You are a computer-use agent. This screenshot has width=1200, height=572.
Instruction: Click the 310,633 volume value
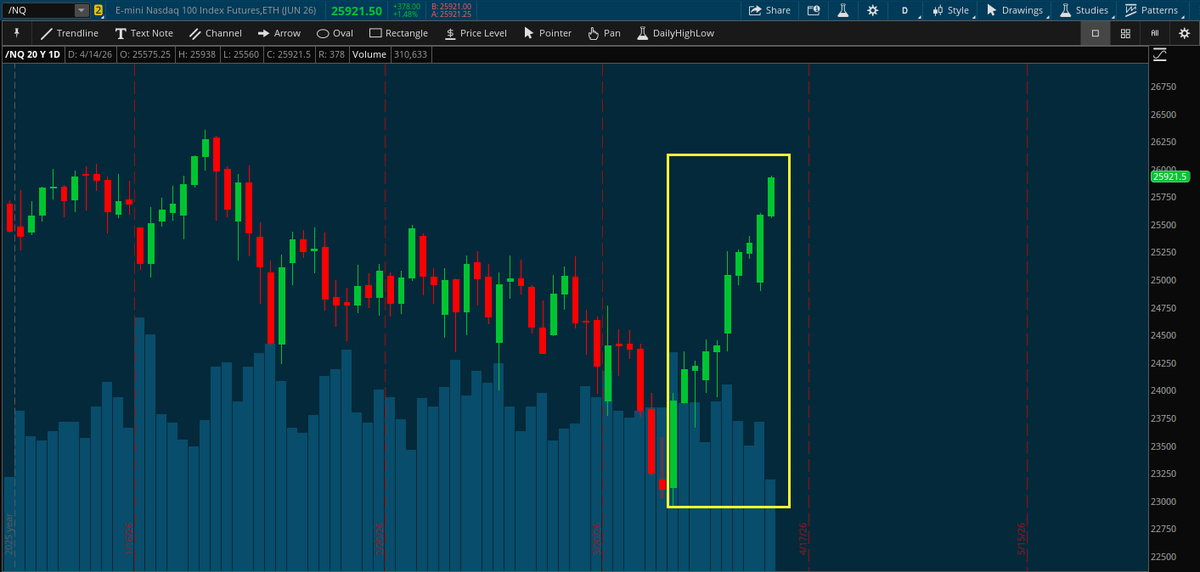click(409, 54)
